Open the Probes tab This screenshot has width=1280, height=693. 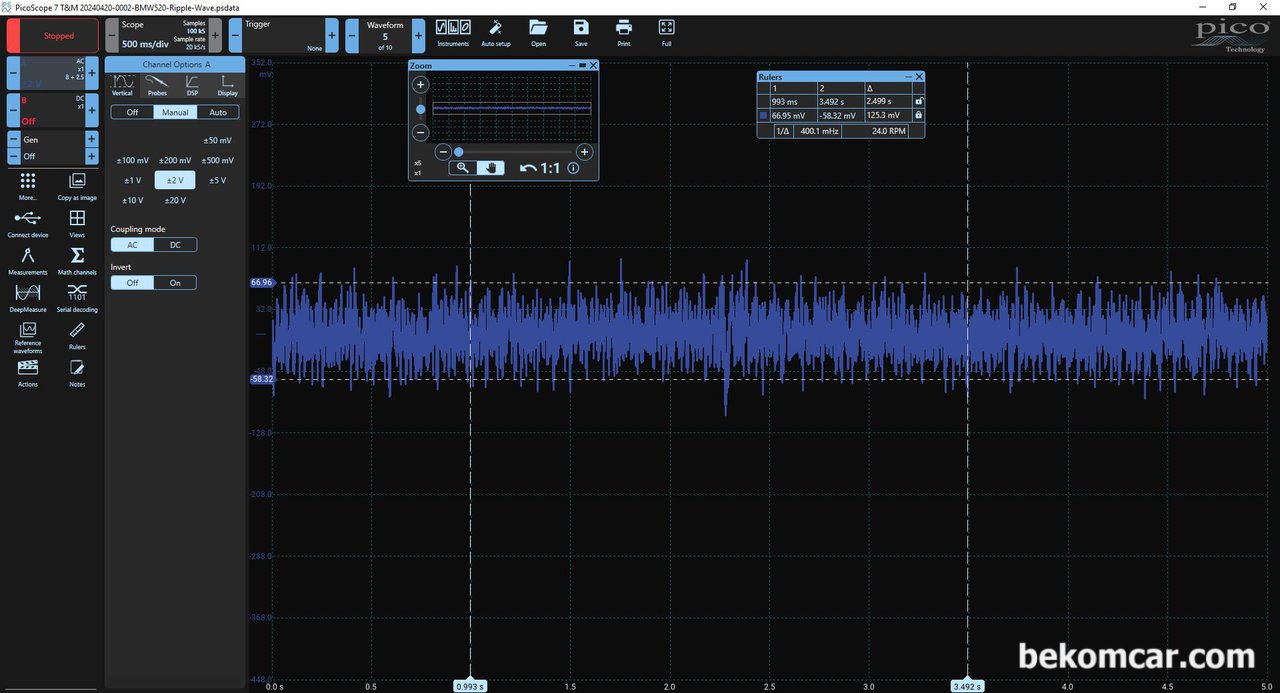(x=157, y=84)
